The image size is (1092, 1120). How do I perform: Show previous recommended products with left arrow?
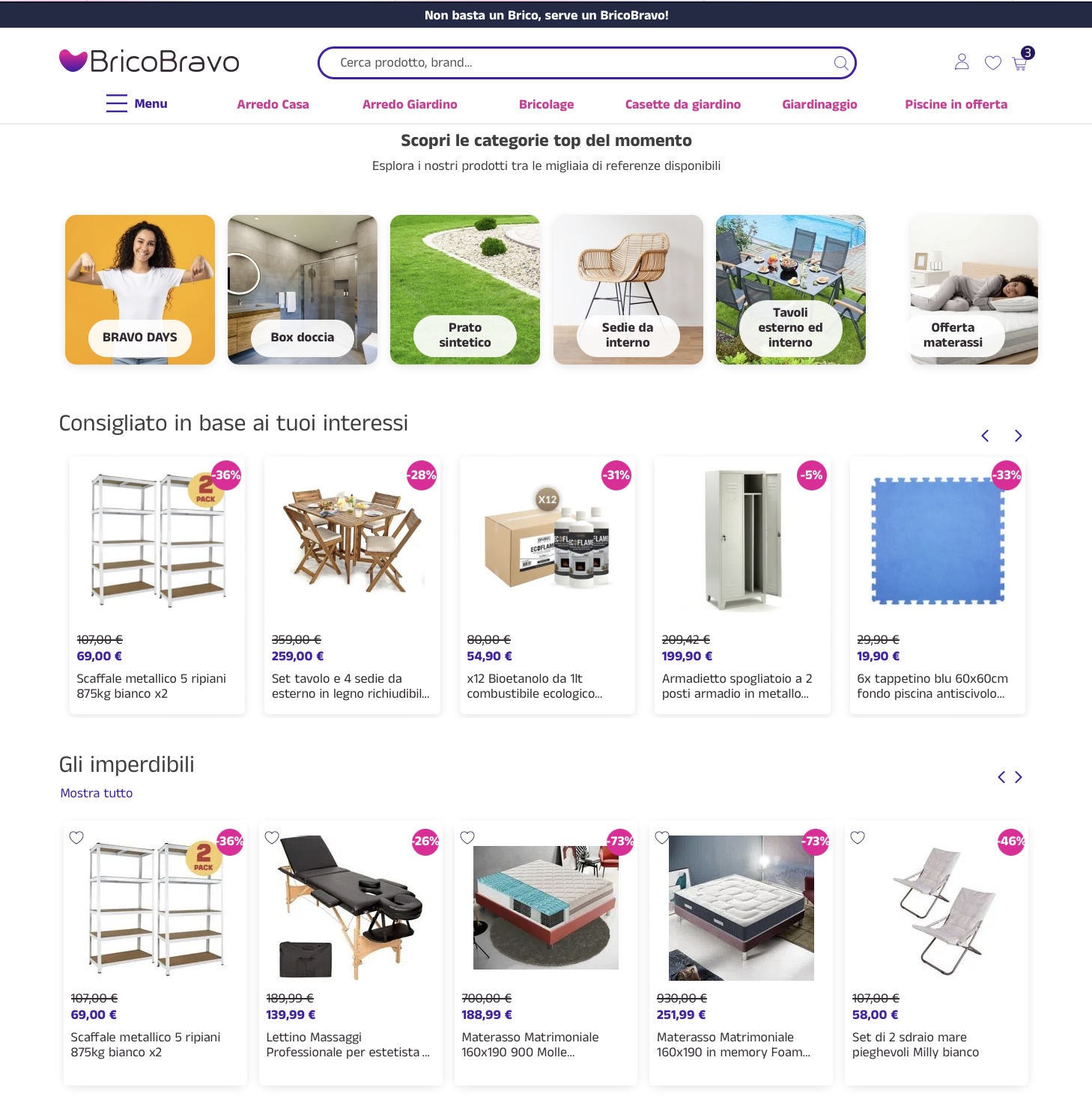[x=986, y=436]
